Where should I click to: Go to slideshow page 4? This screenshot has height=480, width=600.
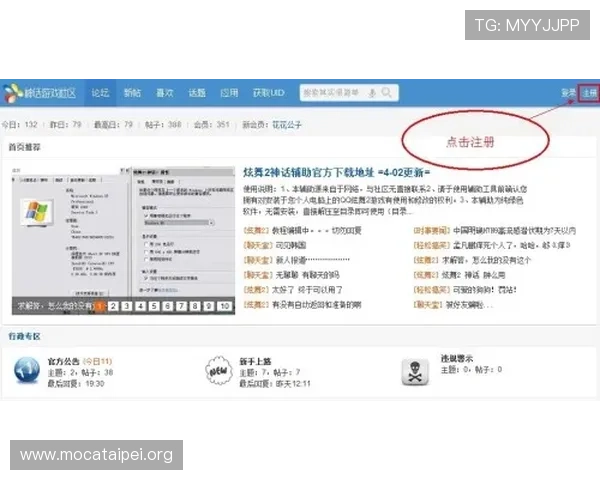[140, 306]
